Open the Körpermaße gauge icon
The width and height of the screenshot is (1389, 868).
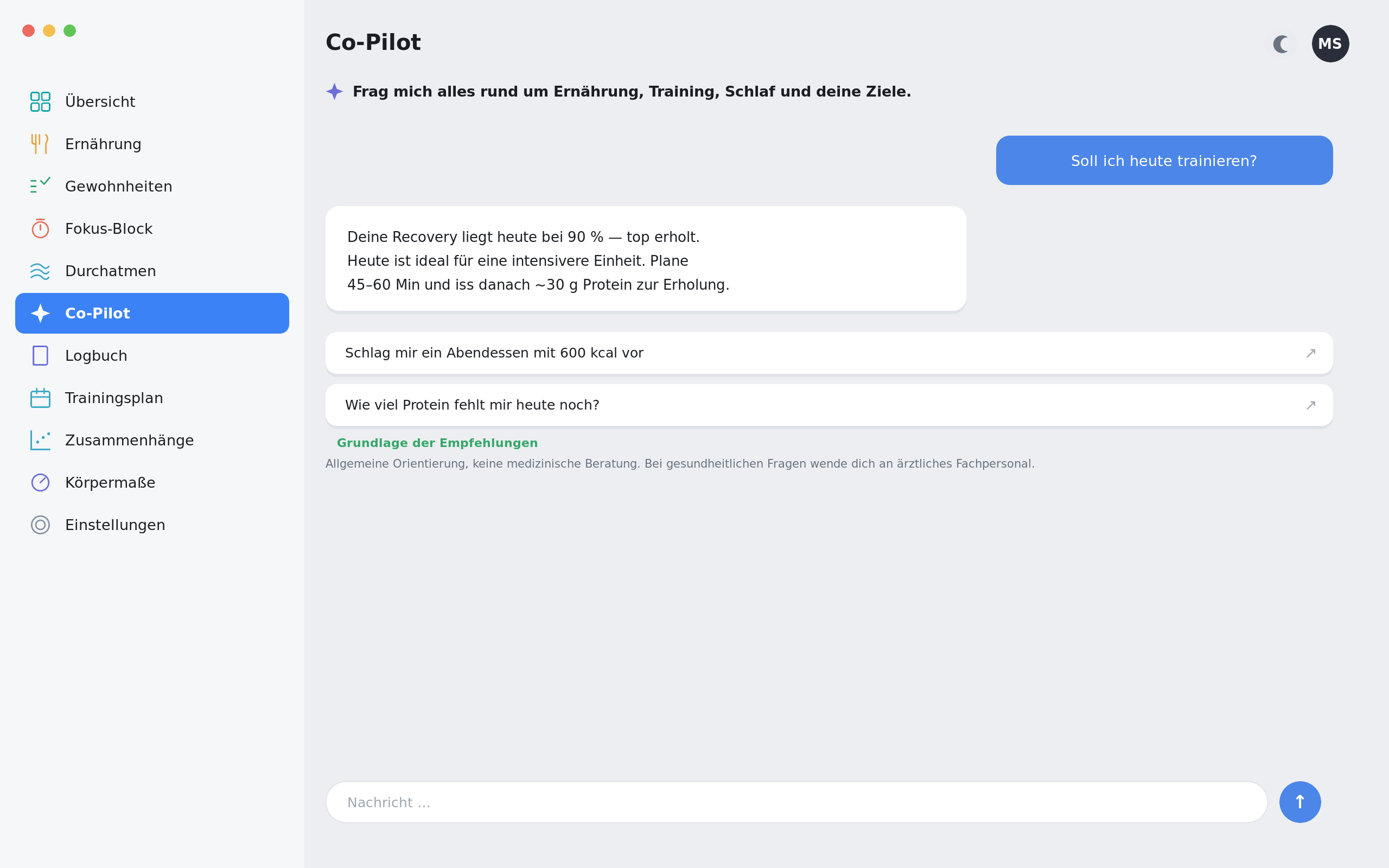pos(40,482)
